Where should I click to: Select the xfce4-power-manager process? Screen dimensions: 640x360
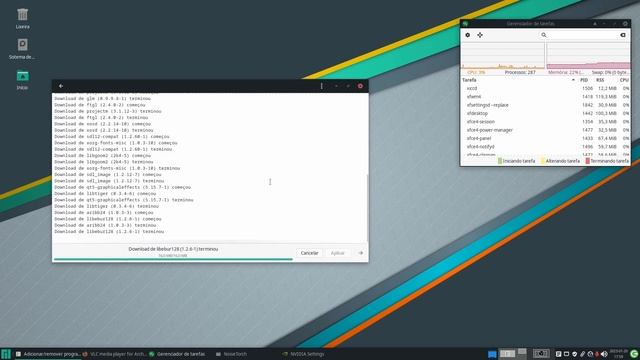point(545,130)
